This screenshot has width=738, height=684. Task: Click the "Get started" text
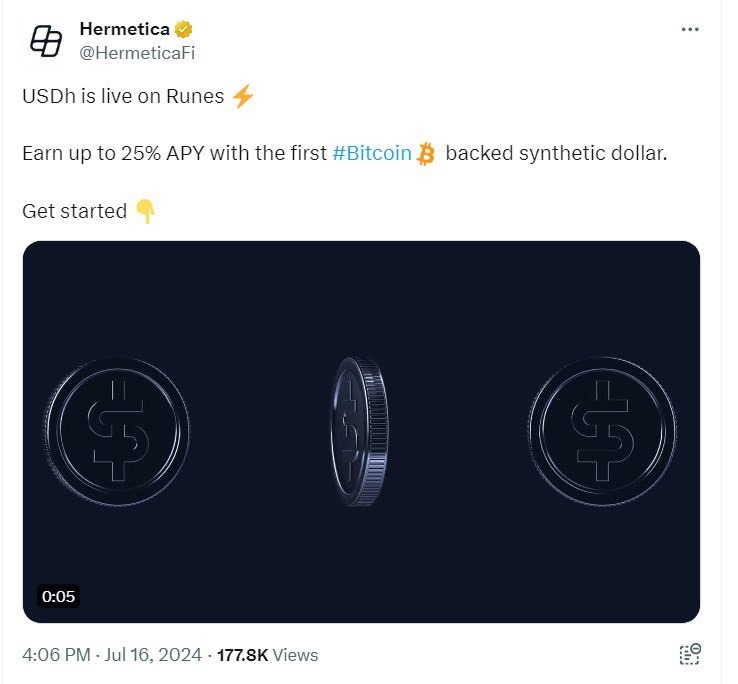[74, 211]
